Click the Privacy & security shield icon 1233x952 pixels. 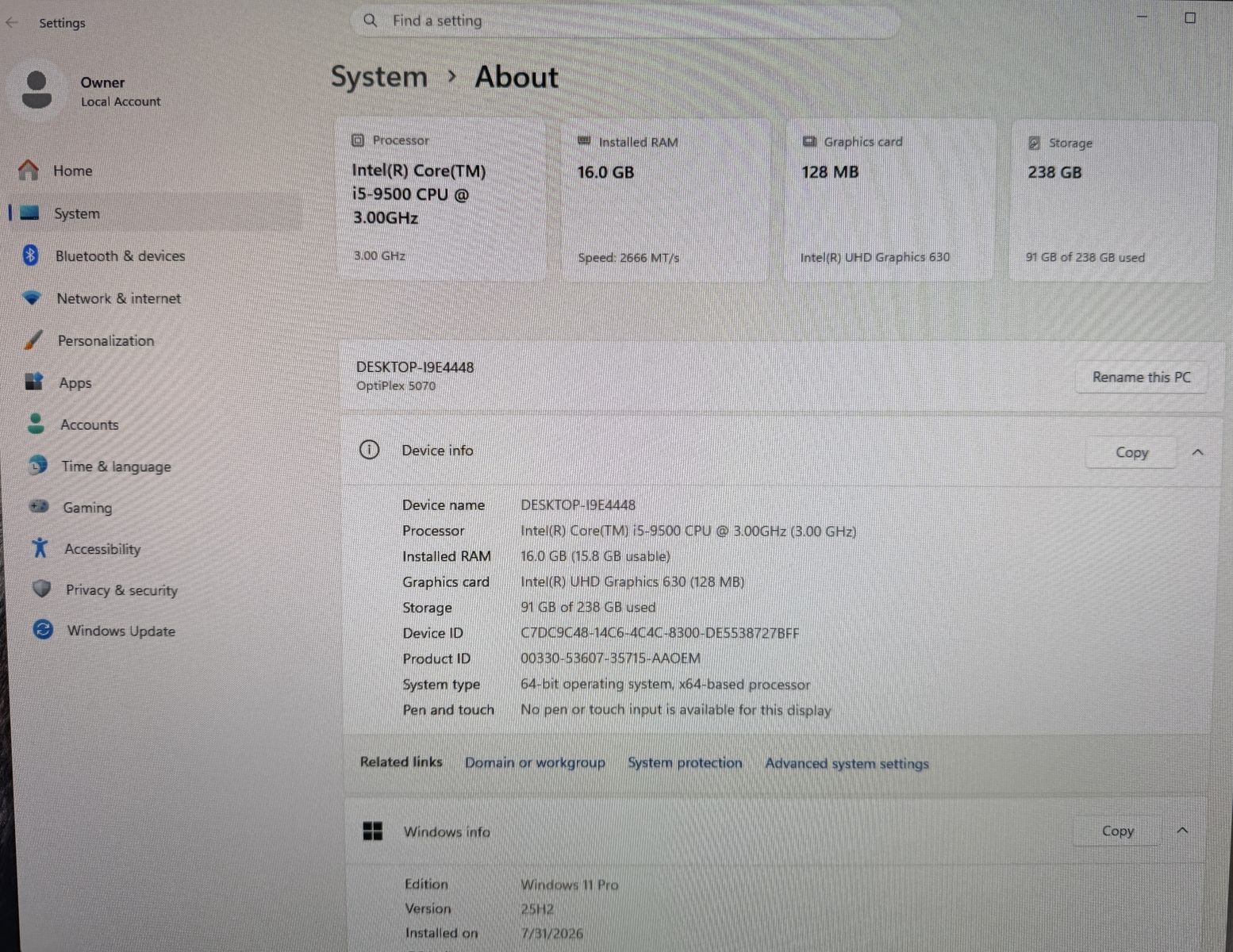(42, 589)
